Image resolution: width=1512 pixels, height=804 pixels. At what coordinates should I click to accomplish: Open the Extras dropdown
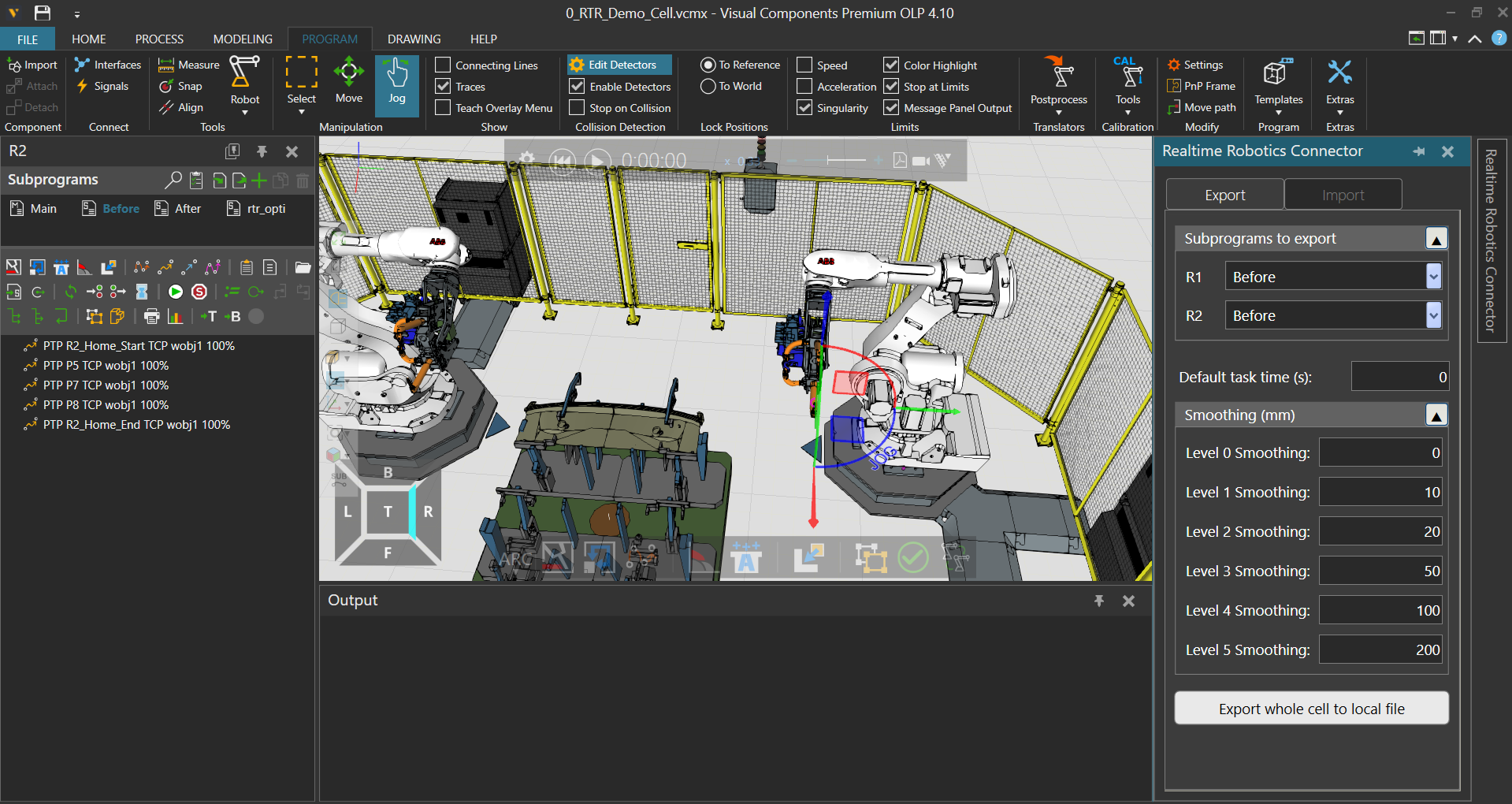tap(1339, 85)
